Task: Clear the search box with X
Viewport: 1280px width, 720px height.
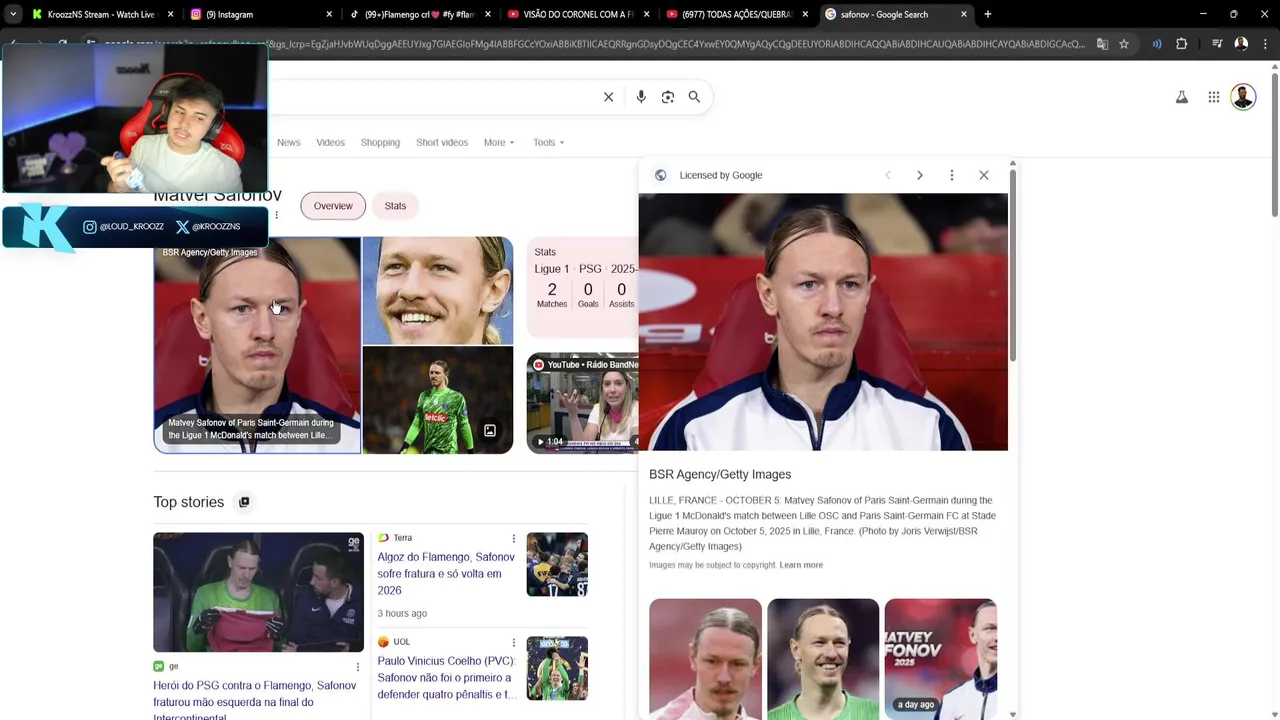Action: pyautogui.click(x=608, y=97)
